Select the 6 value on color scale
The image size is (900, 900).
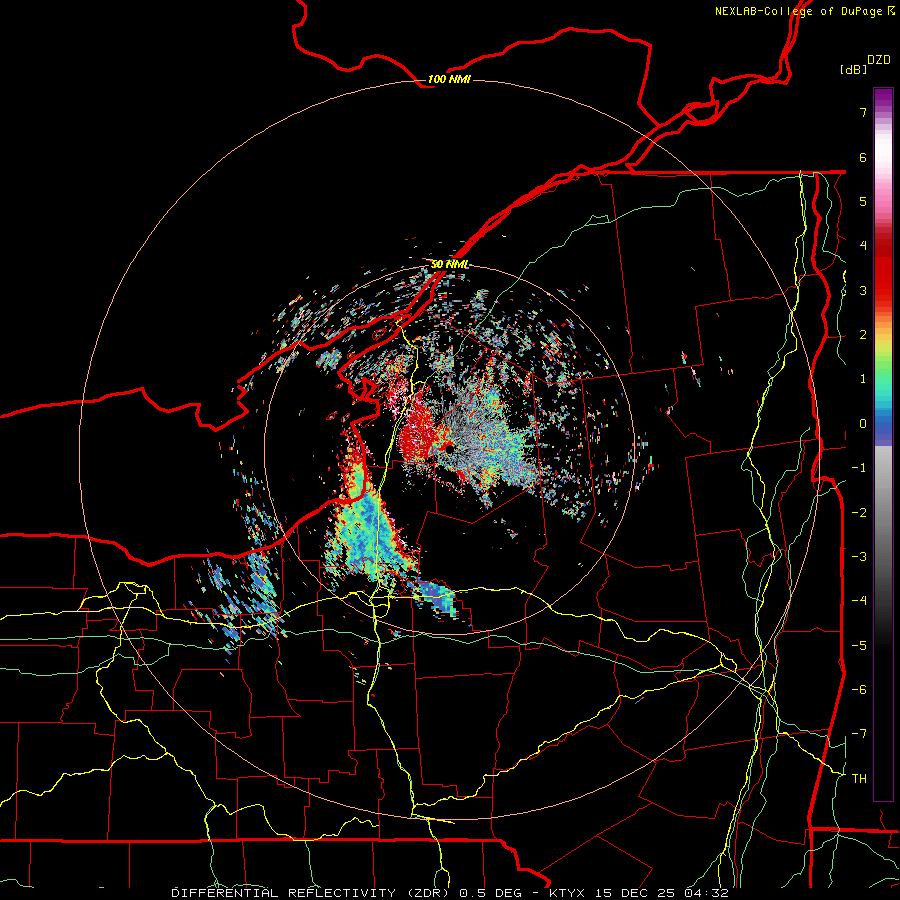click(863, 157)
